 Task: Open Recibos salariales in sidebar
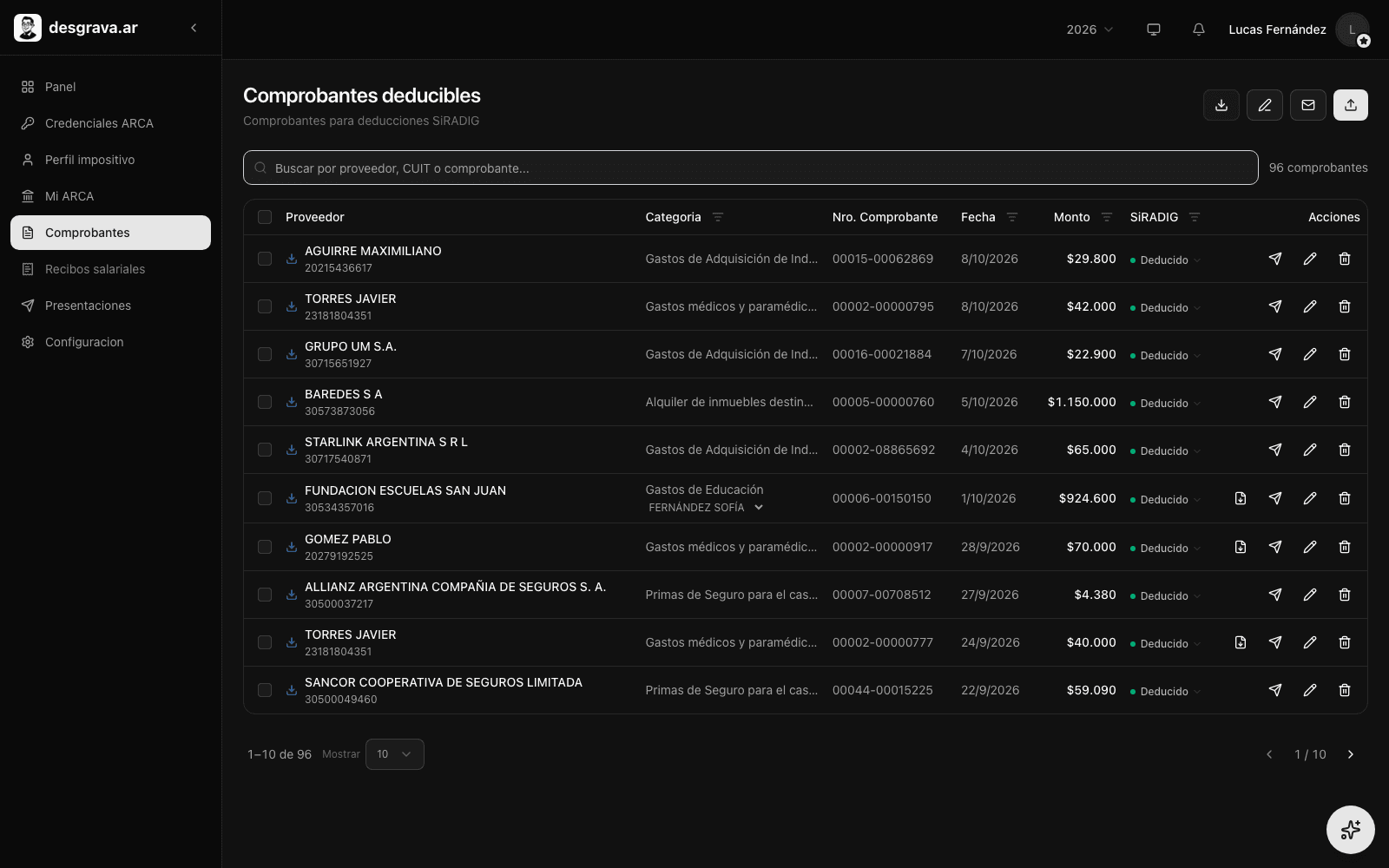pos(110,269)
